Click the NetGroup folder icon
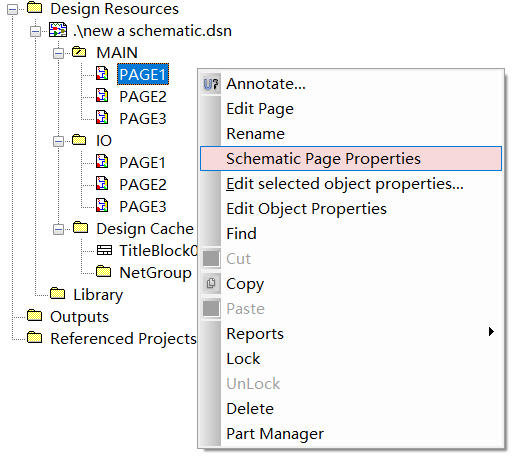 pyautogui.click(x=103, y=271)
